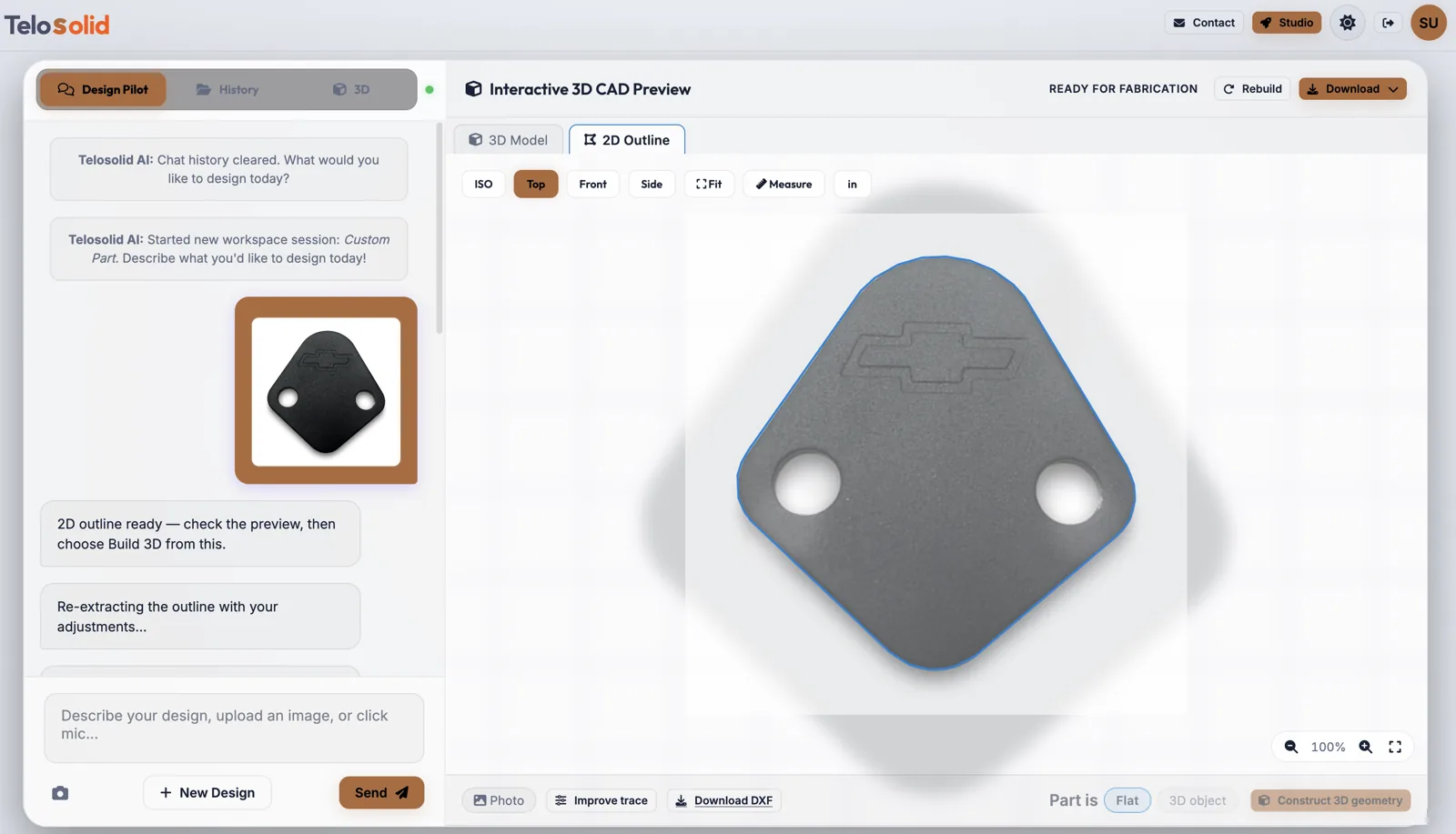Click the settings gear icon

pyautogui.click(x=1348, y=23)
